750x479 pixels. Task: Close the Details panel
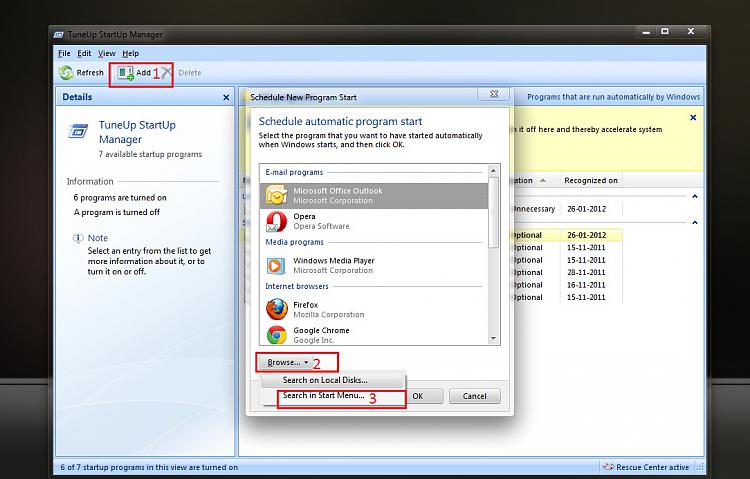click(226, 98)
